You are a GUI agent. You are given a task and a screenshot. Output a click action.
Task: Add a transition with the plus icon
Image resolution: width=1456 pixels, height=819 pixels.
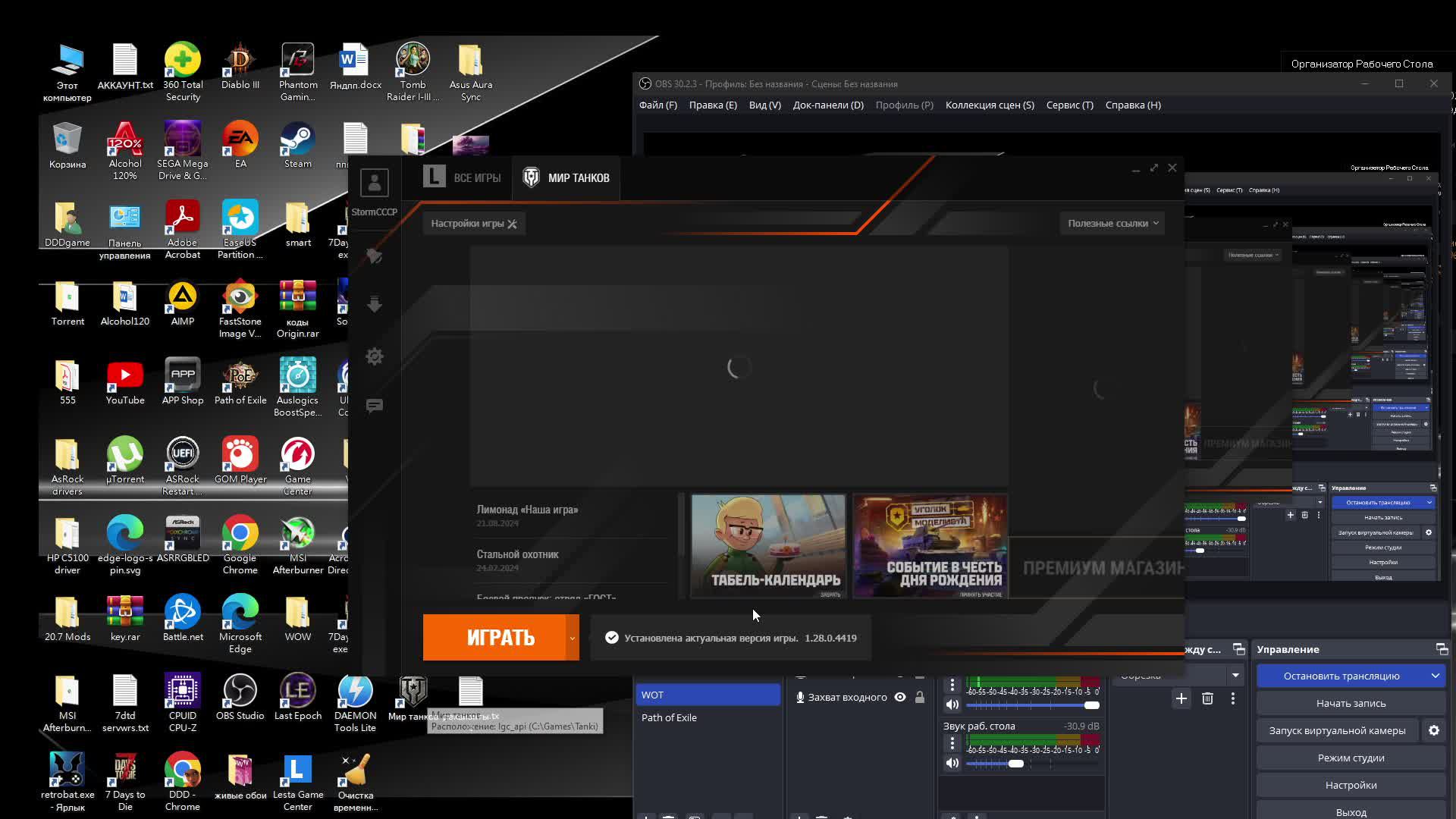click(x=1181, y=698)
